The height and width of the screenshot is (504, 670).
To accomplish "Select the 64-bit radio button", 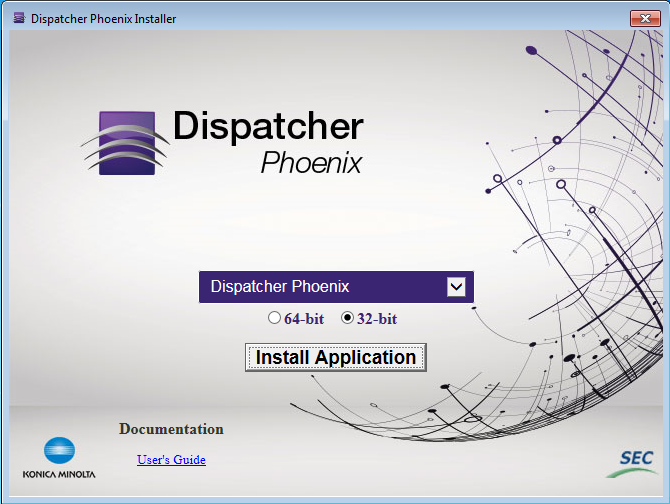I will coord(274,318).
